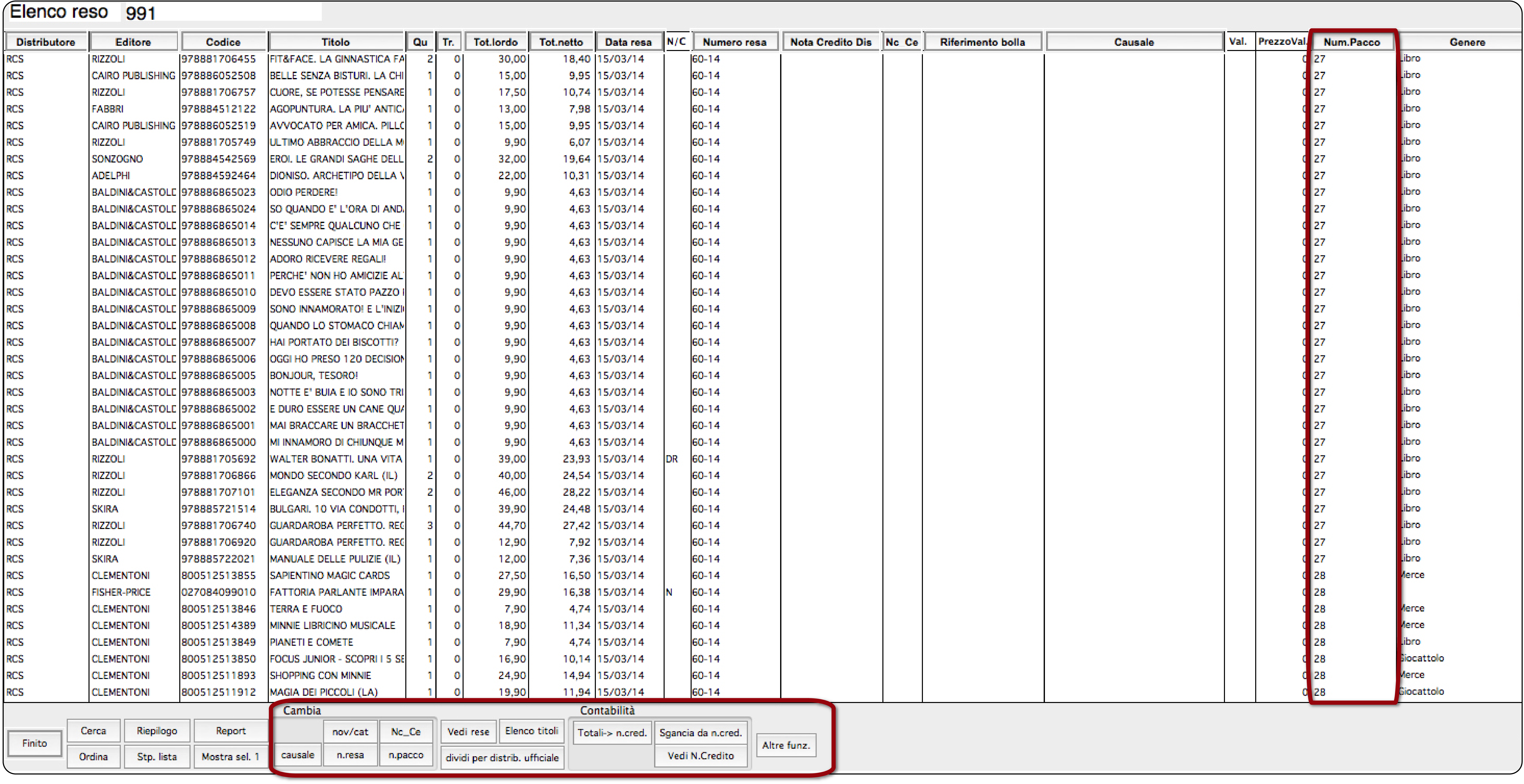Open the Report button
The width and height of the screenshot is (1524, 784).
coord(231,731)
